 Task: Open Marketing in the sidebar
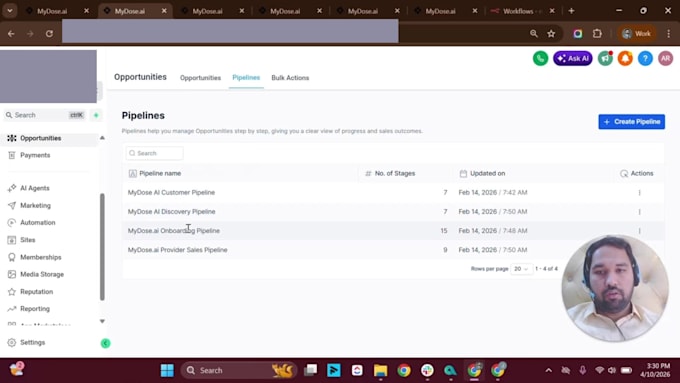click(35, 206)
